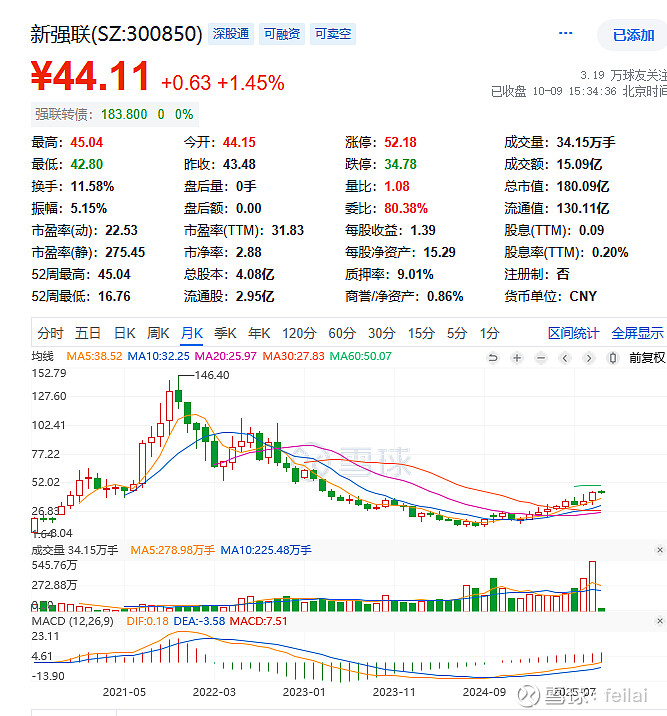The height and width of the screenshot is (716, 667).
Task: Click the 可融资 tag
Action: pyautogui.click(x=282, y=34)
